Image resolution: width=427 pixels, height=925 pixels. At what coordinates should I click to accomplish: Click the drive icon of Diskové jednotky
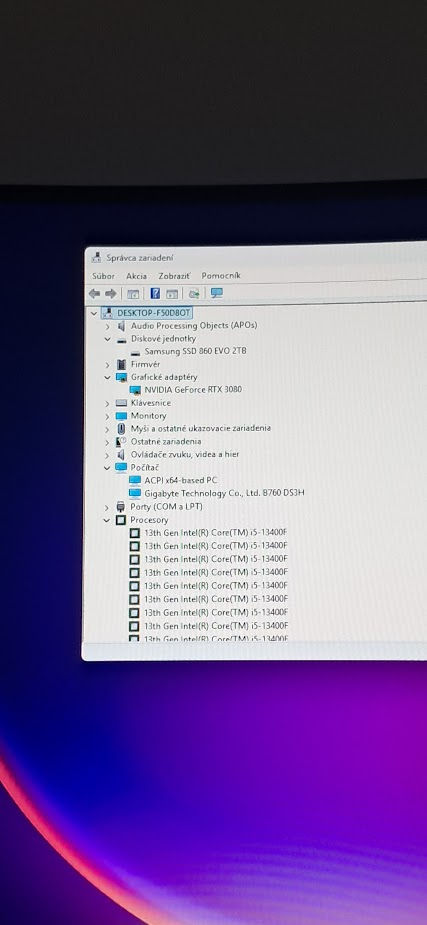pyautogui.click(x=121, y=340)
